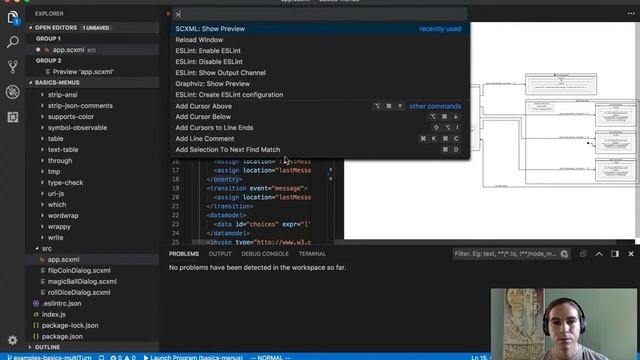The height and width of the screenshot is (360, 640).
Task: Click the git branch indicator in status bar
Action: (49, 357)
